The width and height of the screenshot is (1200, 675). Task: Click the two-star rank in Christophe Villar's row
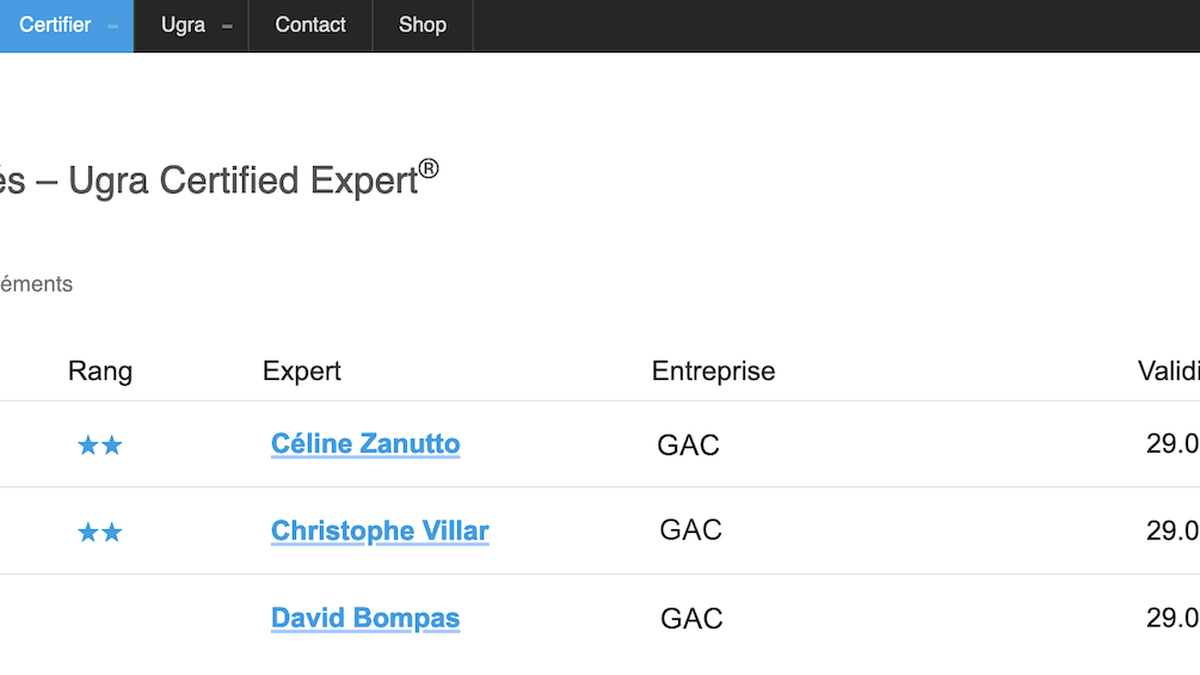[x=100, y=533]
